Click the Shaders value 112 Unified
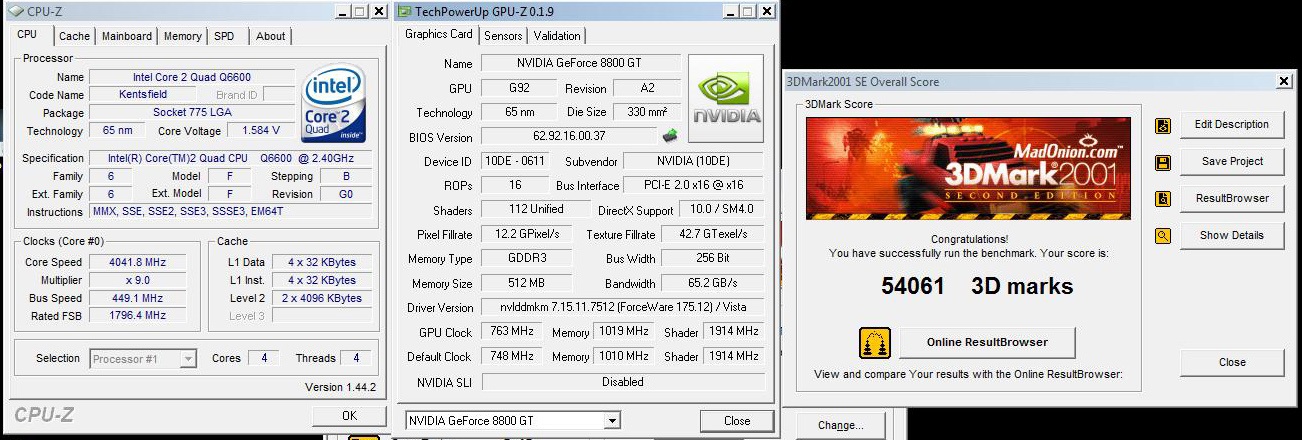Image resolution: width=1302 pixels, height=440 pixels. [535, 209]
